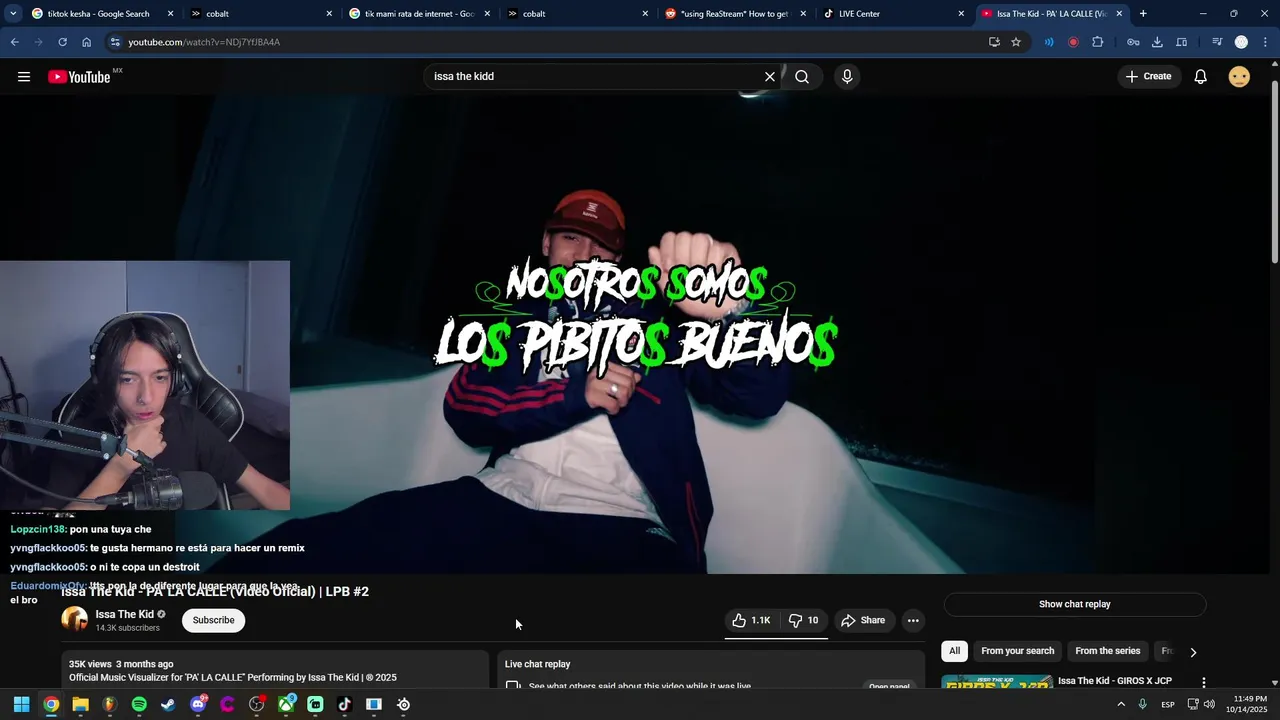This screenshot has height=720, width=1280.
Task: Close the LIVE Center tab
Action: click(961, 14)
